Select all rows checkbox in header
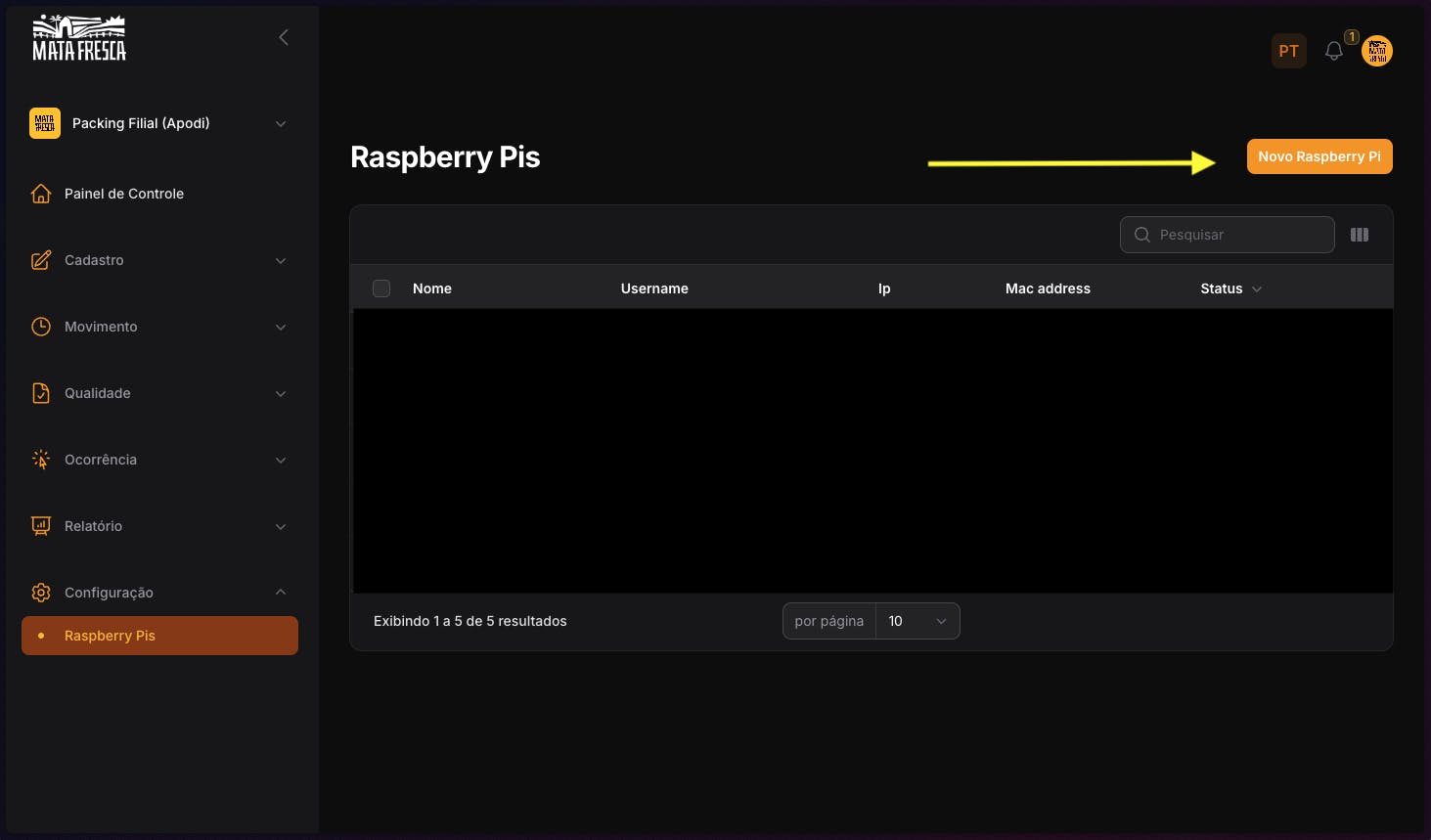The width and height of the screenshot is (1431, 840). click(x=381, y=288)
